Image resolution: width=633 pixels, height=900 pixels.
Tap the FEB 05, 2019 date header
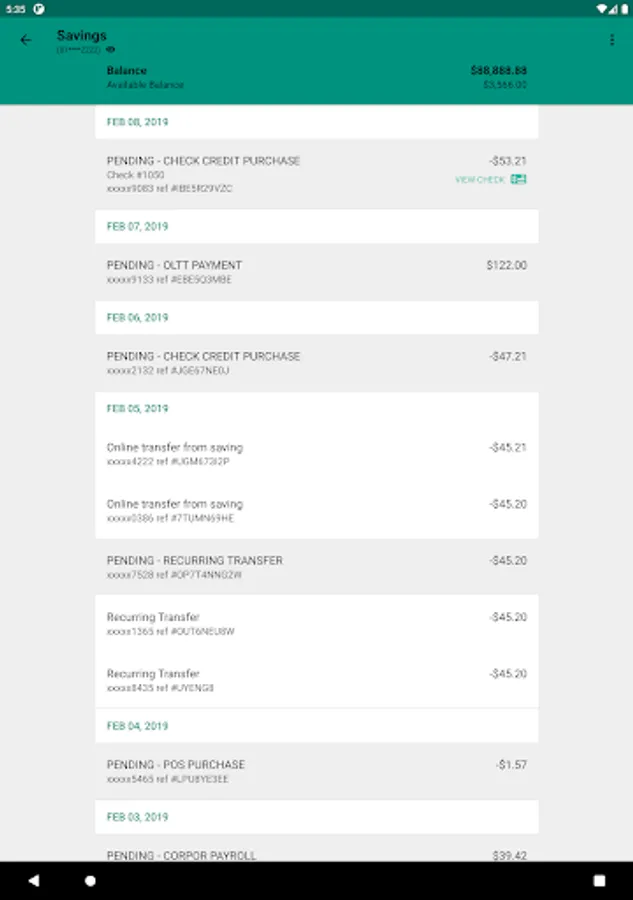pyautogui.click(x=138, y=408)
